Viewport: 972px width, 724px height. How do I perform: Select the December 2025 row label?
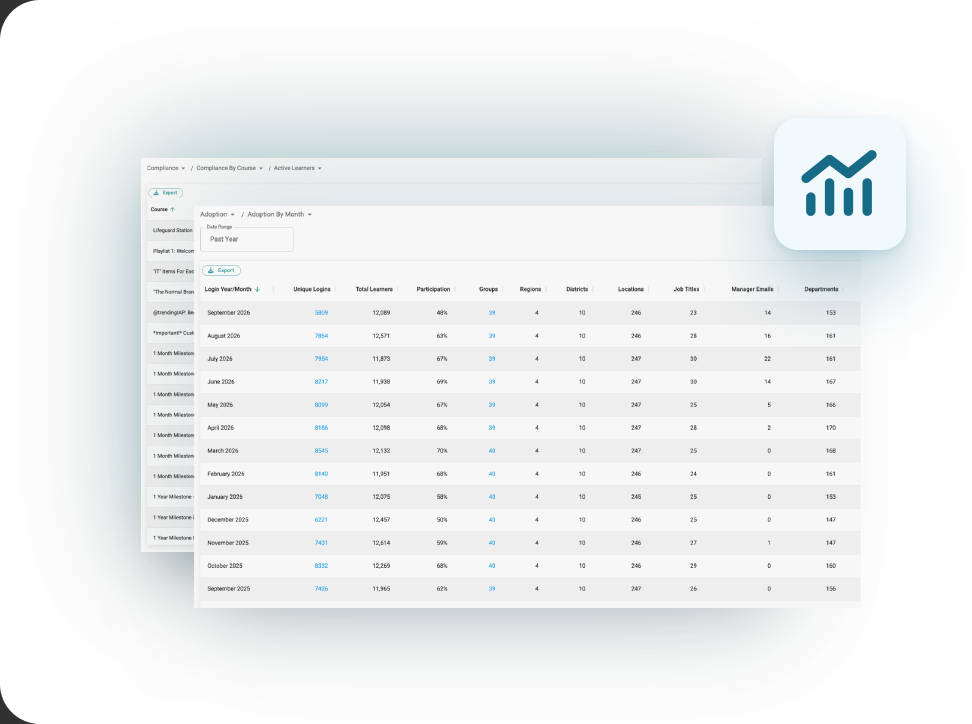(228, 519)
